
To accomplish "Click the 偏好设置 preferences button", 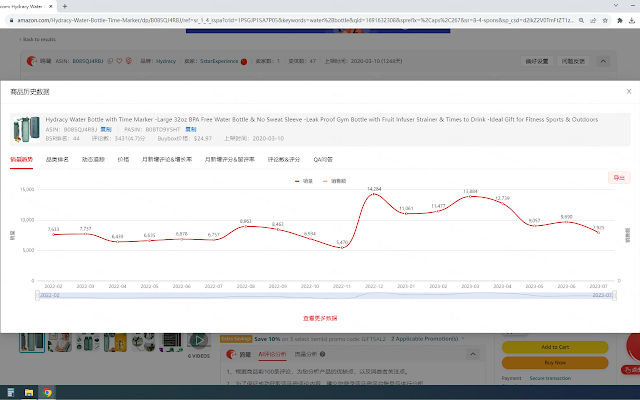I will 537,61.
